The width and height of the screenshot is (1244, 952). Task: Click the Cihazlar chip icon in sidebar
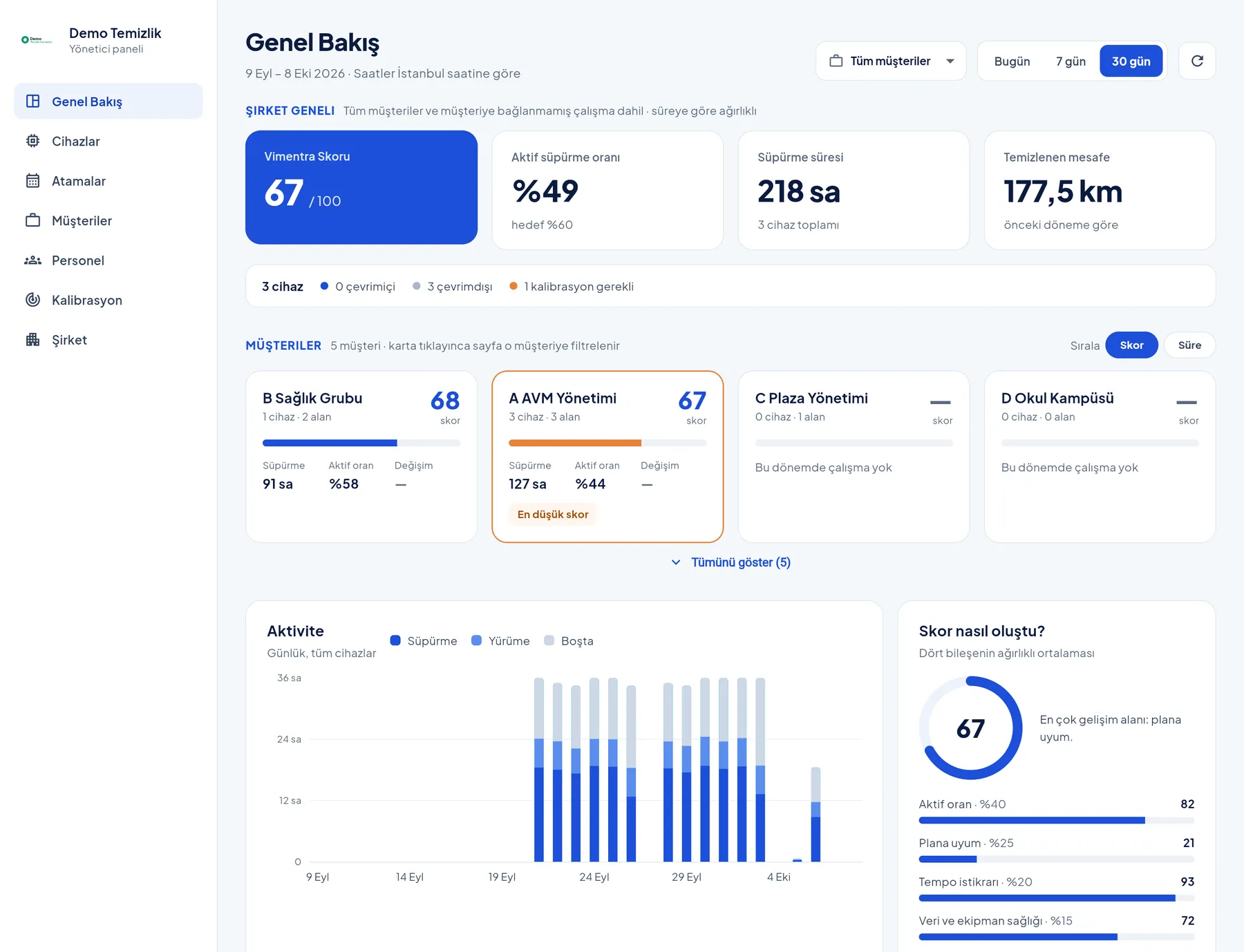point(32,141)
